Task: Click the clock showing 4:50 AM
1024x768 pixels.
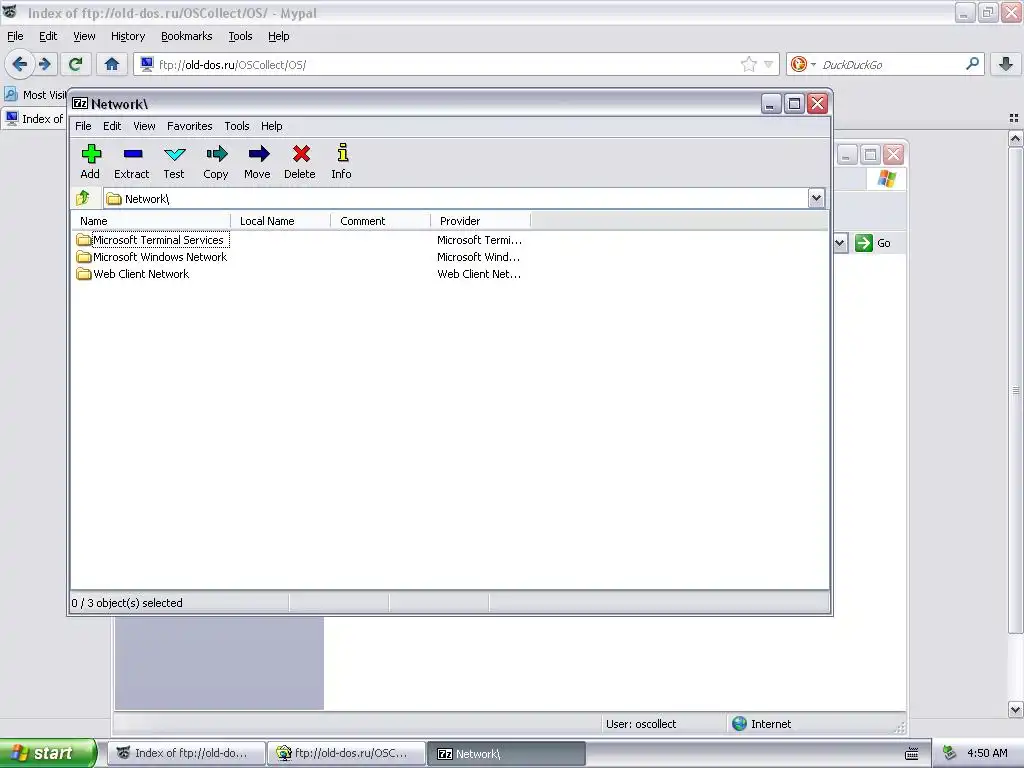Action: pos(987,753)
